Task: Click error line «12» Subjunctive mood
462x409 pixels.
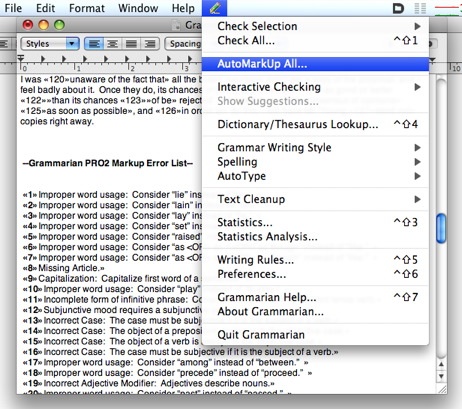Action: pyautogui.click(x=112, y=310)
